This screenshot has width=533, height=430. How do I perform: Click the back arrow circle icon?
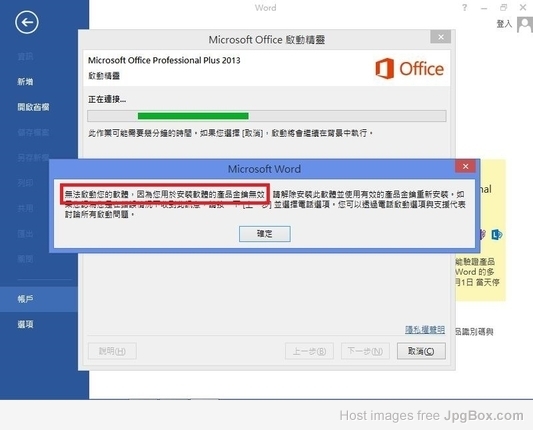coord(27,22)
